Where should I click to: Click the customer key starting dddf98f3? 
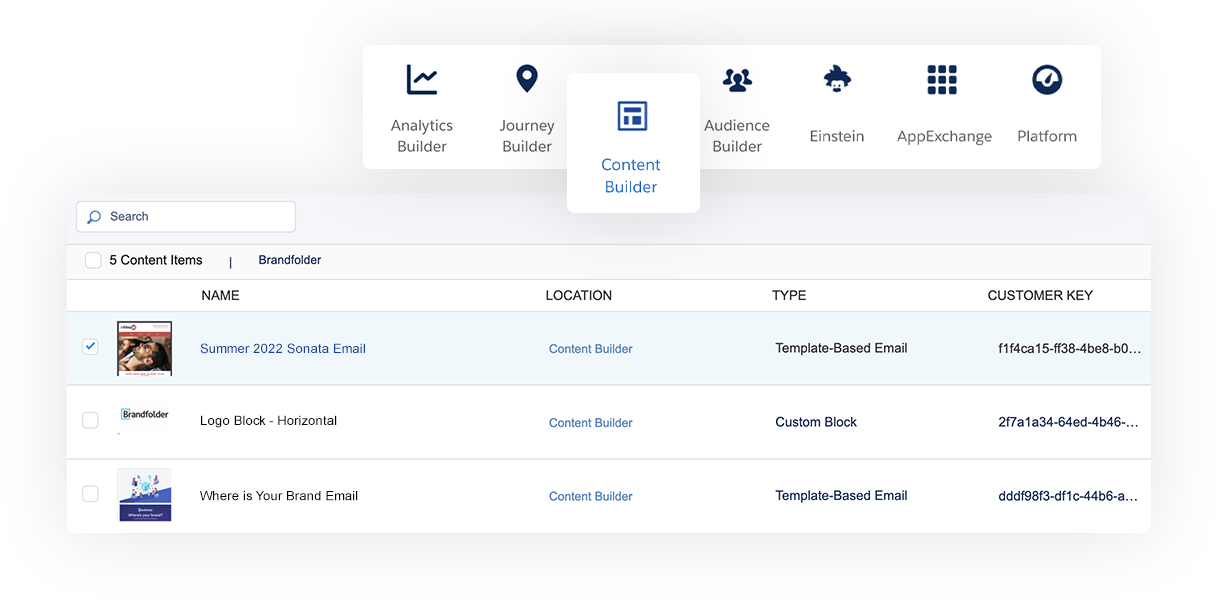[1068, 496]
